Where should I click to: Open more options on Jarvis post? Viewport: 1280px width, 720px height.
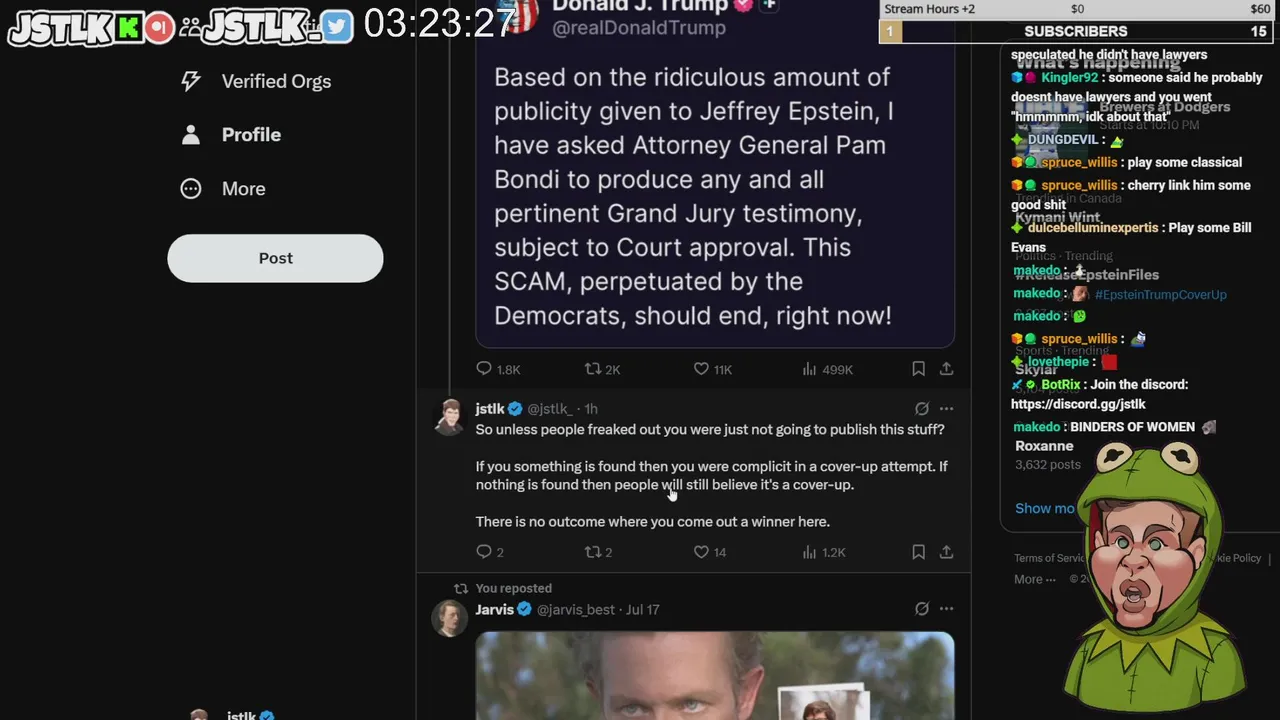click(946, 609)
